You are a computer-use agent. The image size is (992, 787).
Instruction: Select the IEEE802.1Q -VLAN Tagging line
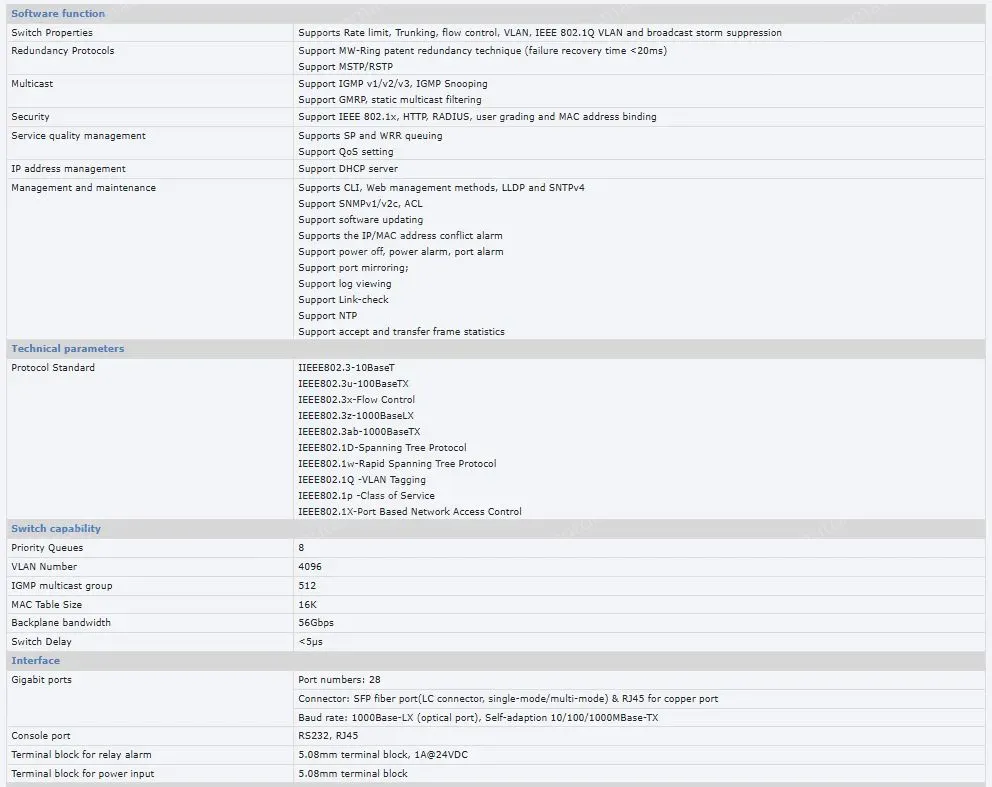[x=362, y=480]
